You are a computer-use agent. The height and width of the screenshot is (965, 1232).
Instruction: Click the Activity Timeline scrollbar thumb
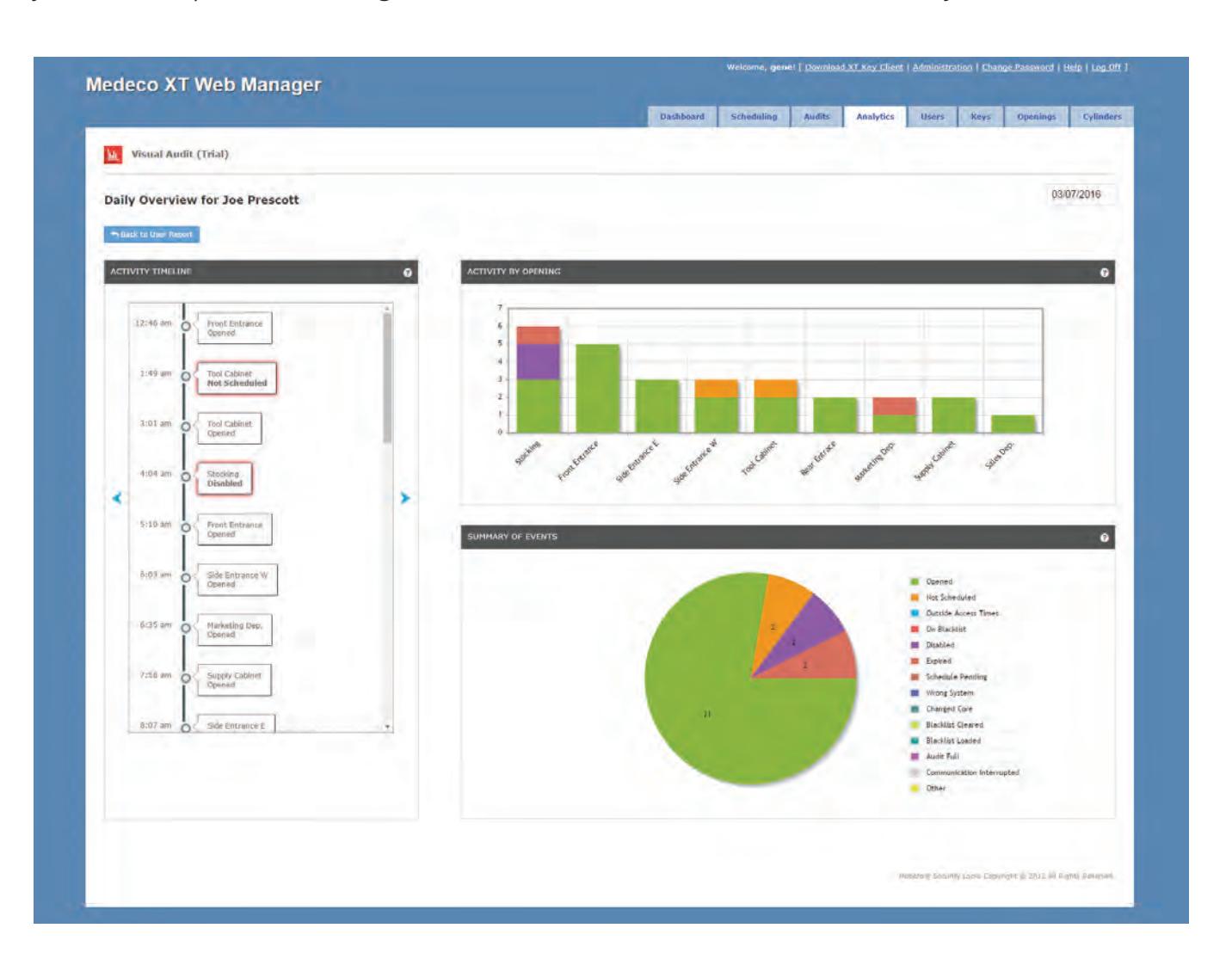click(x=387, y=378)
